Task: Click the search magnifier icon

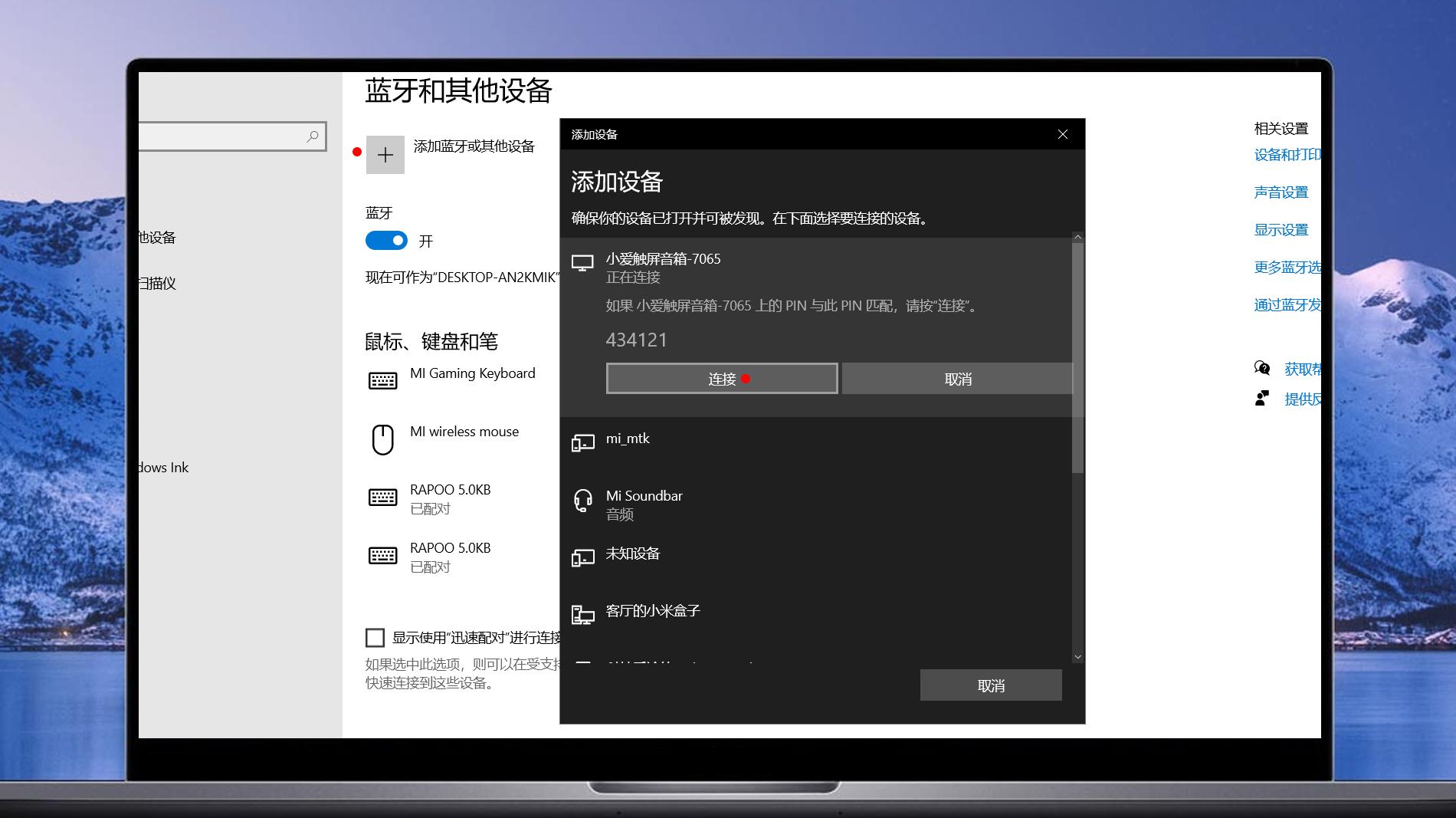Action: tap(313, 136)
